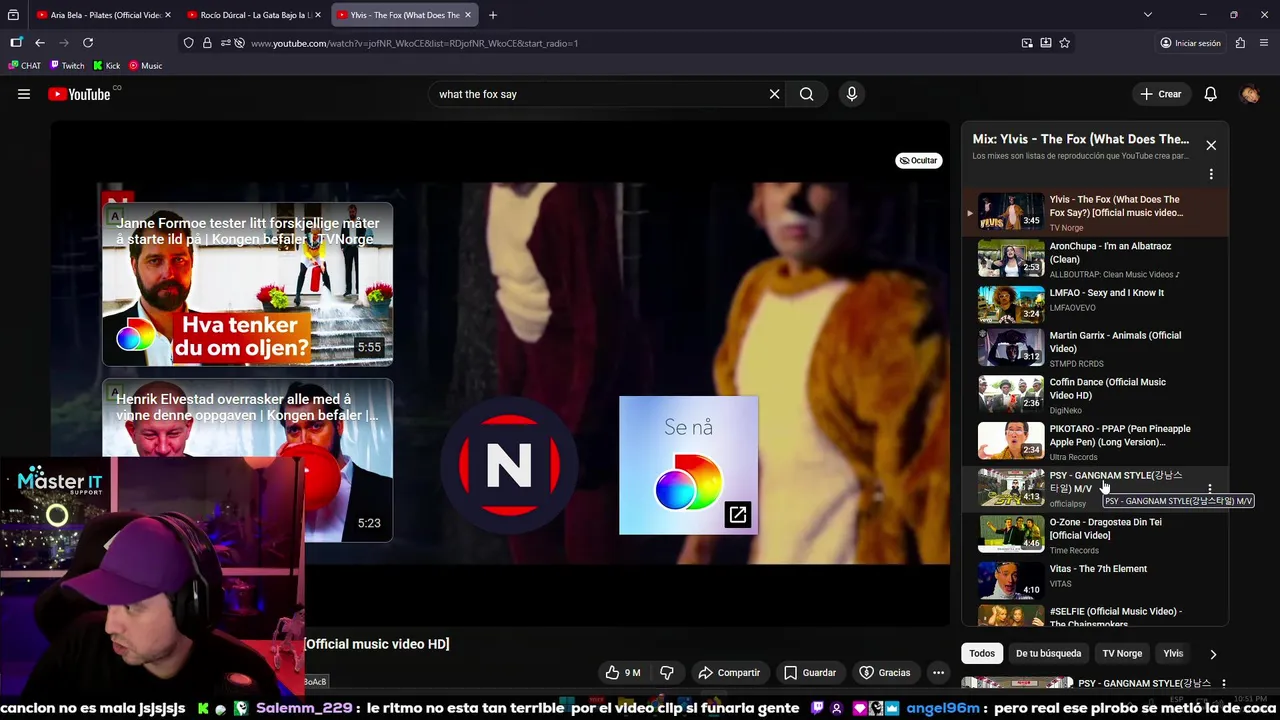Open the YouTube hamburger guide menu
The image size is (1280, 720).
(24, 94)
